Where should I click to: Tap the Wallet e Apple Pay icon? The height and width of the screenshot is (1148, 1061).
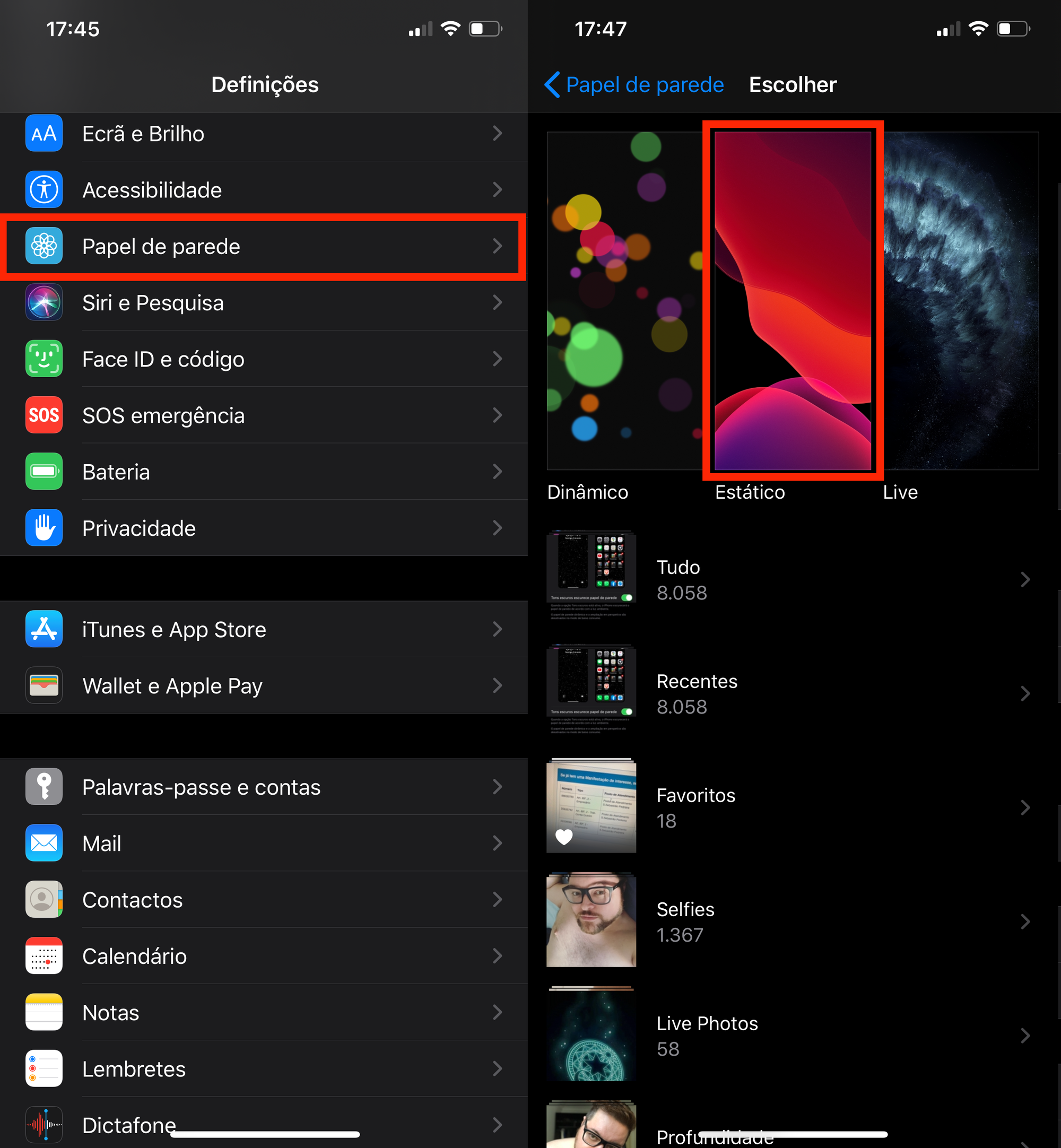(44, 685)
